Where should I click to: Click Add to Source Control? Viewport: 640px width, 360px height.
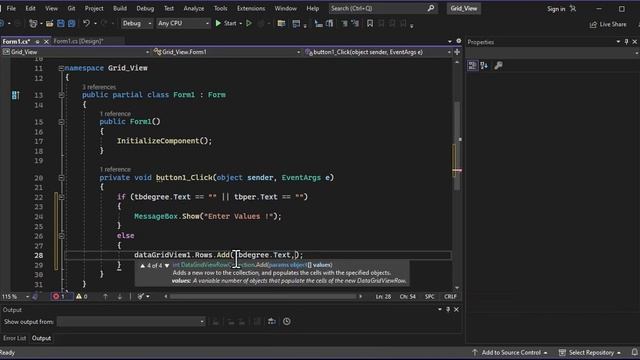[510, 352]
